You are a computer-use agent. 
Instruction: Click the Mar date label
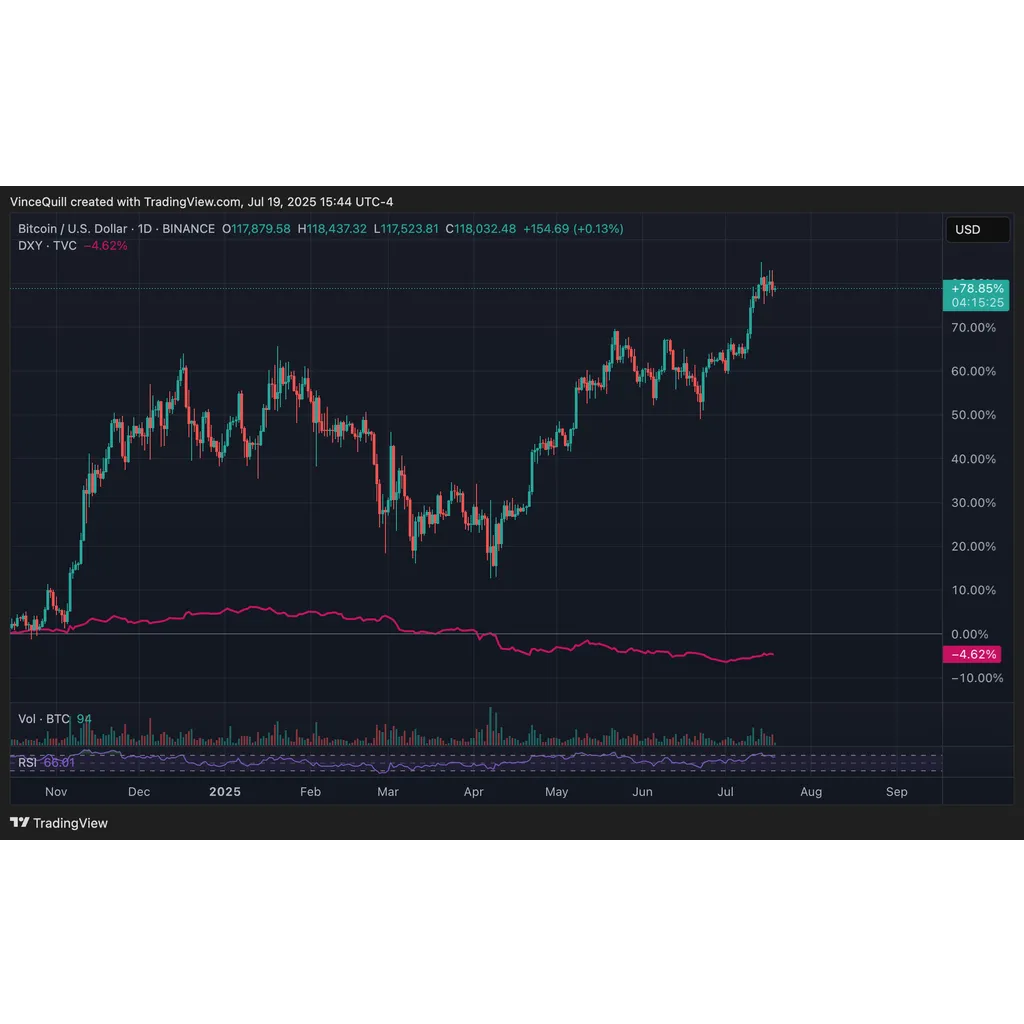(387, 792)
